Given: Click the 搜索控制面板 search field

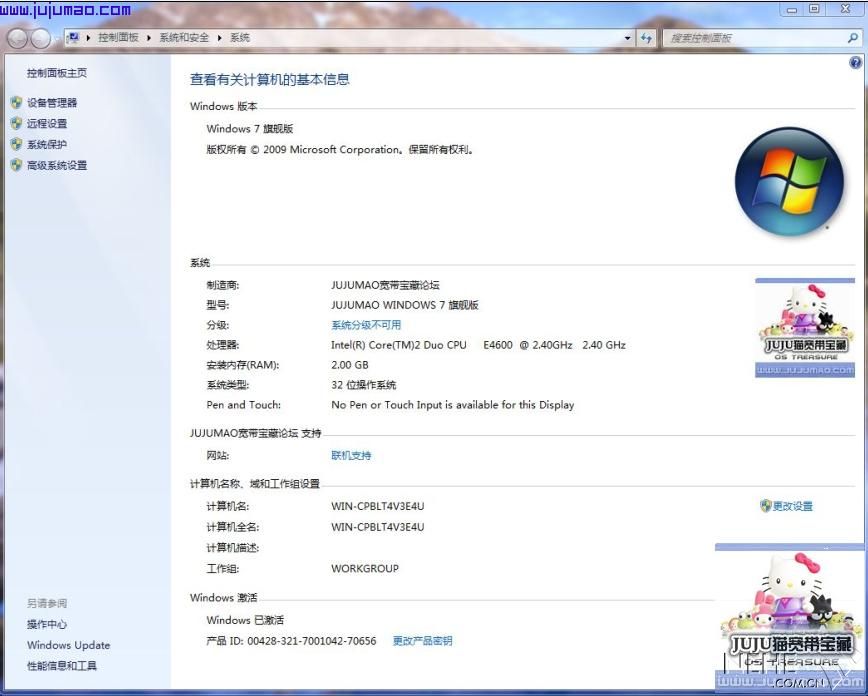Looking at the screenshot, I should [x=750, y=38].
